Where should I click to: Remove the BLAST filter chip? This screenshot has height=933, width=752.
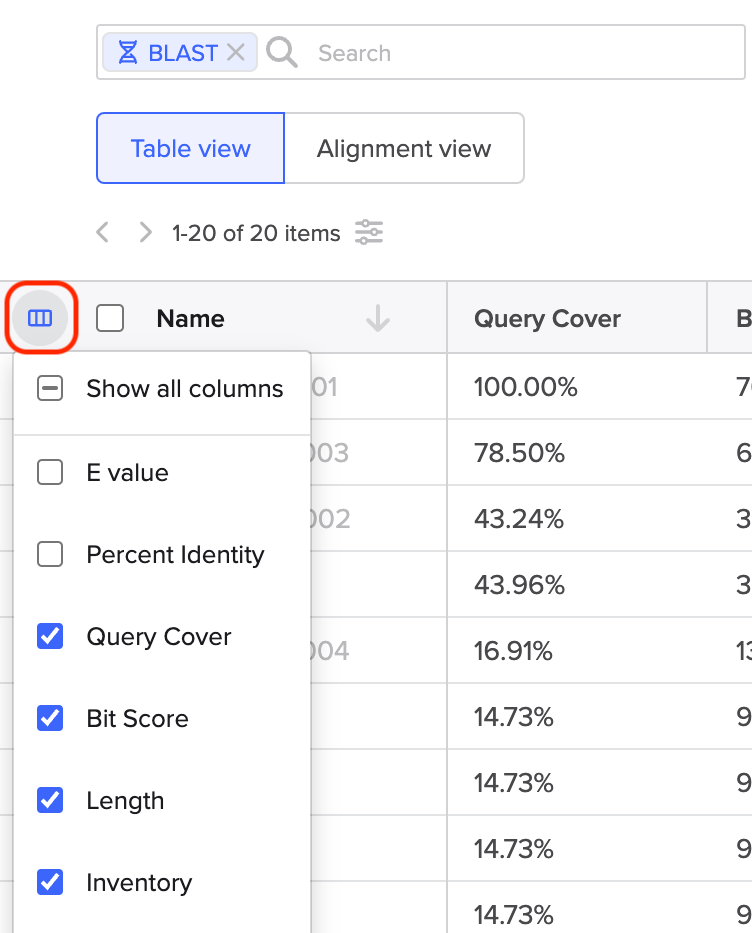[x=236, y=53]
